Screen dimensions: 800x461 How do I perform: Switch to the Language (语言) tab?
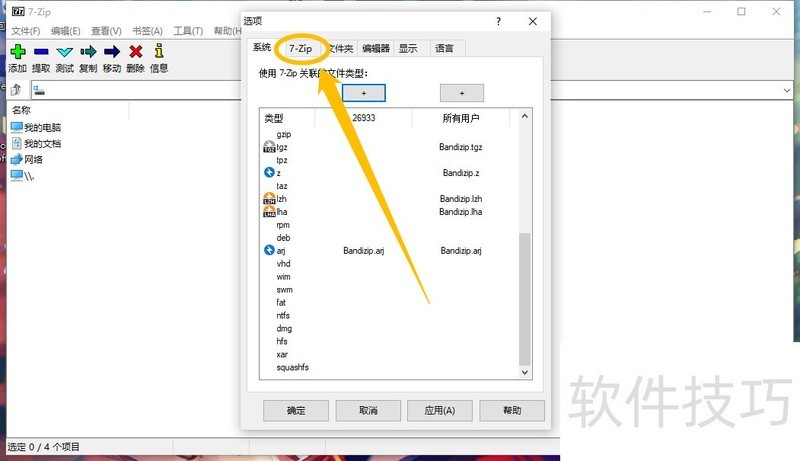click(444, 48)
